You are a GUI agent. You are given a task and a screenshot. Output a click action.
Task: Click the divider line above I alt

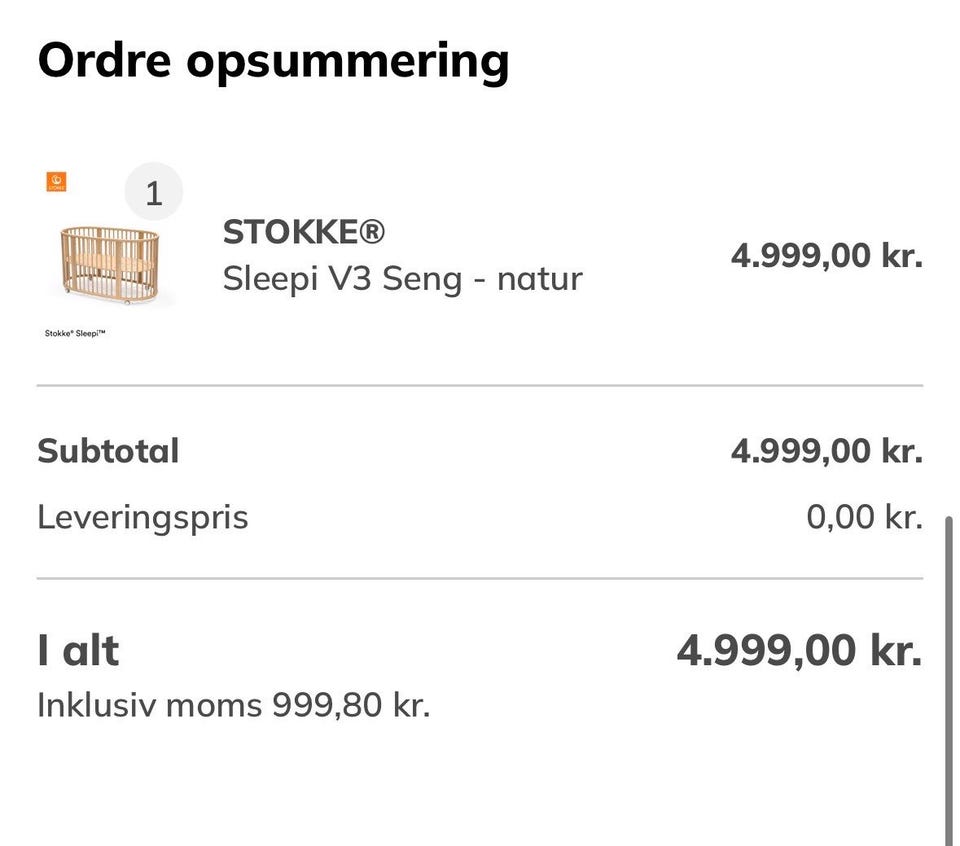tap(480, 578)
